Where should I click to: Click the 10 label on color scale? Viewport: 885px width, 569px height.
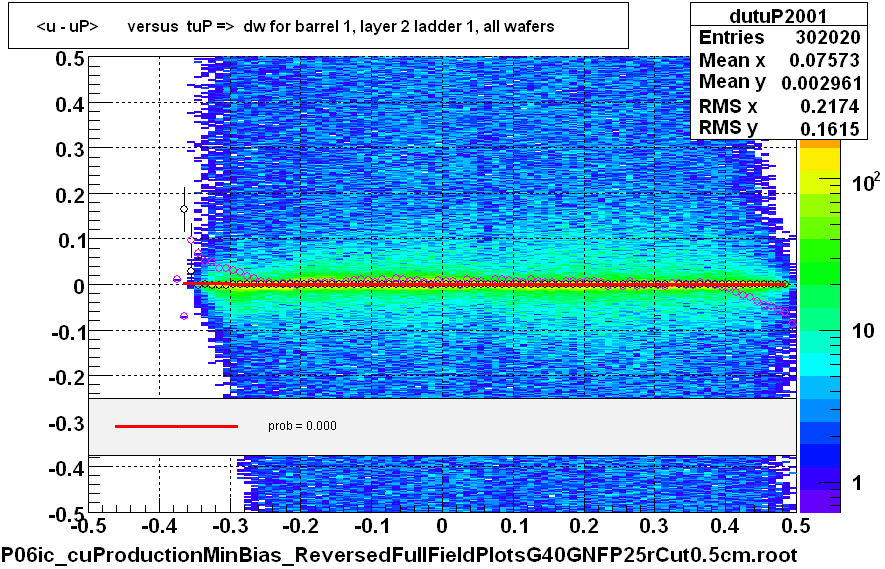tap(863, 331)
